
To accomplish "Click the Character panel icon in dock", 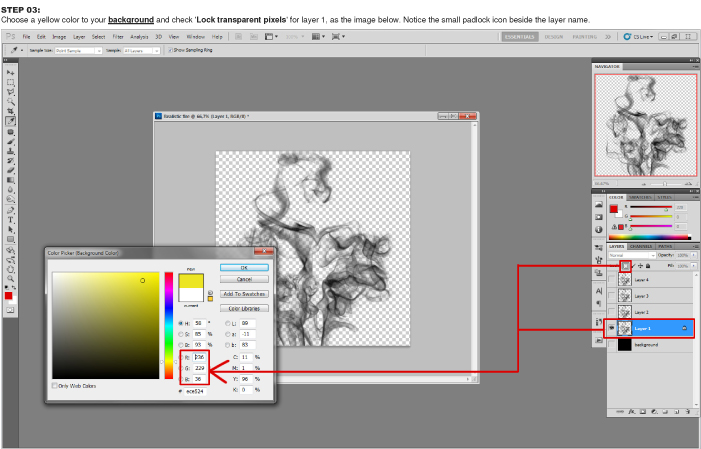I will 599,291.
